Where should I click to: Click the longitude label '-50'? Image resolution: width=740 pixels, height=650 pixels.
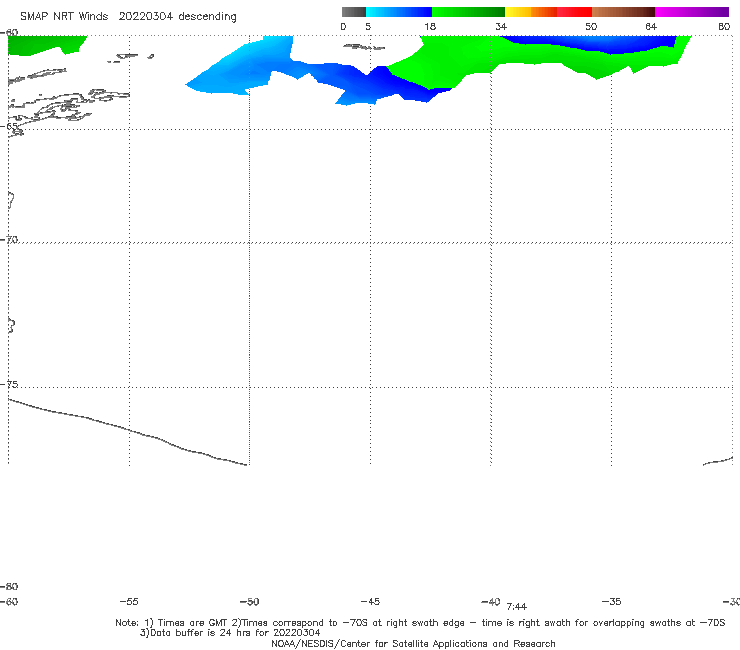(249, 602)
